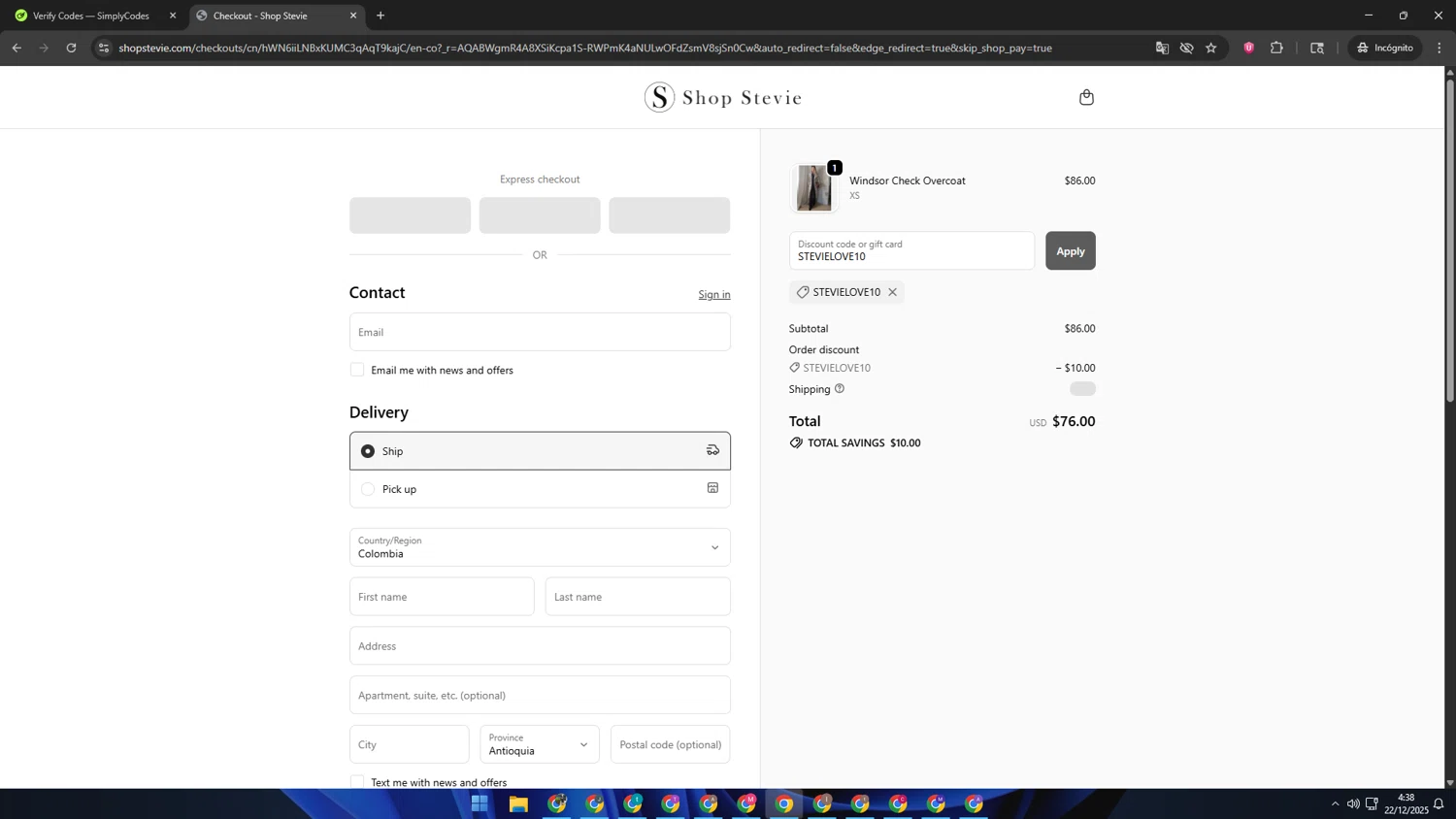Open File Explorer from the taskbar
This screenshot has width=1456, height=819.
coord(518,803)
